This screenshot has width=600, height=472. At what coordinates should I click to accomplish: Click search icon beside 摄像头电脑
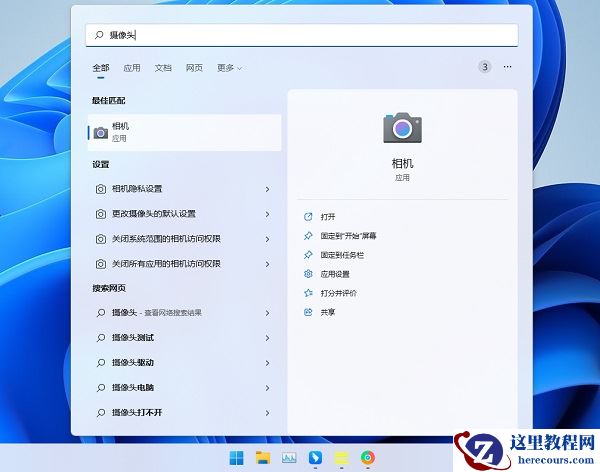101,388
